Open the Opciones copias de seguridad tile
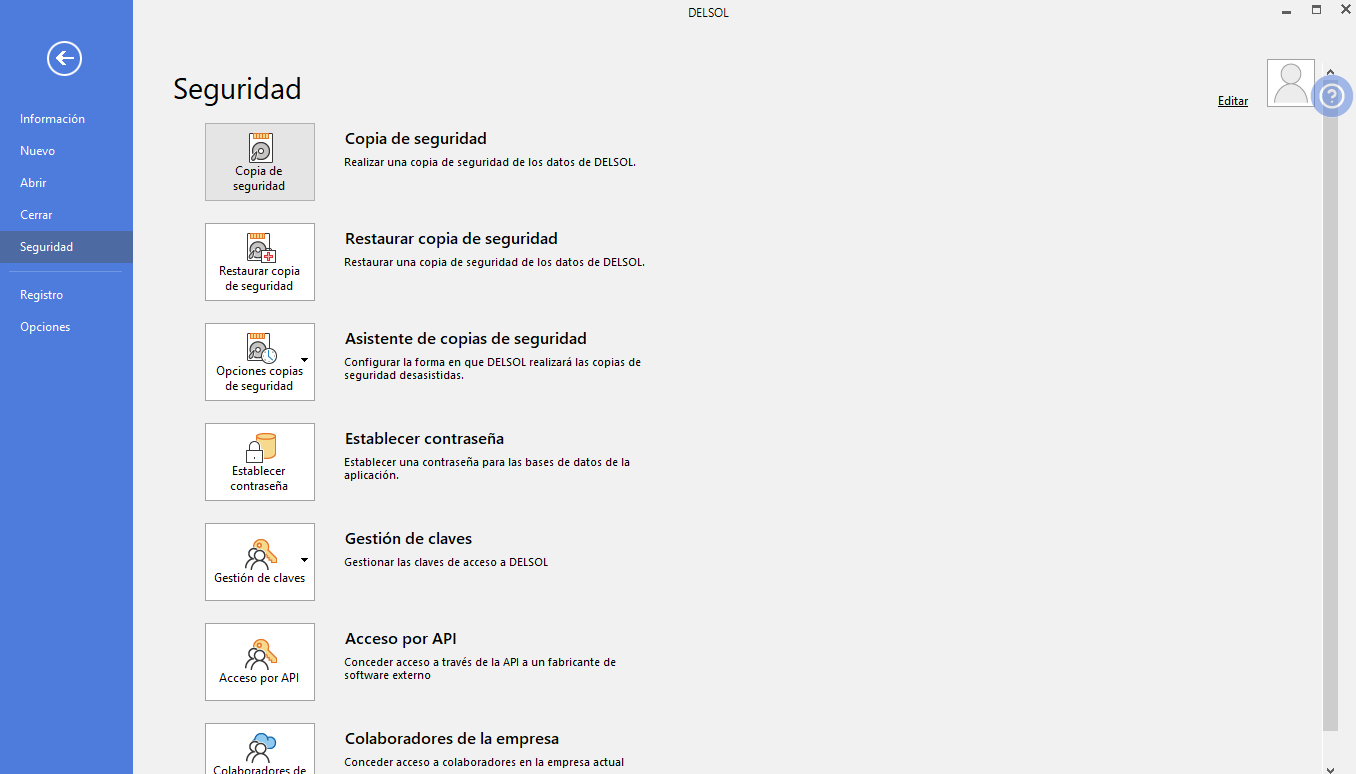The image size is (1356, 774). tap(260, 362)
